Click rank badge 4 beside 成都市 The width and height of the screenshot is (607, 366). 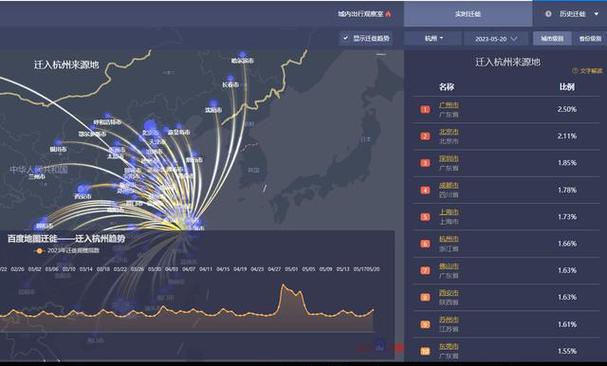tap(425, 190)
